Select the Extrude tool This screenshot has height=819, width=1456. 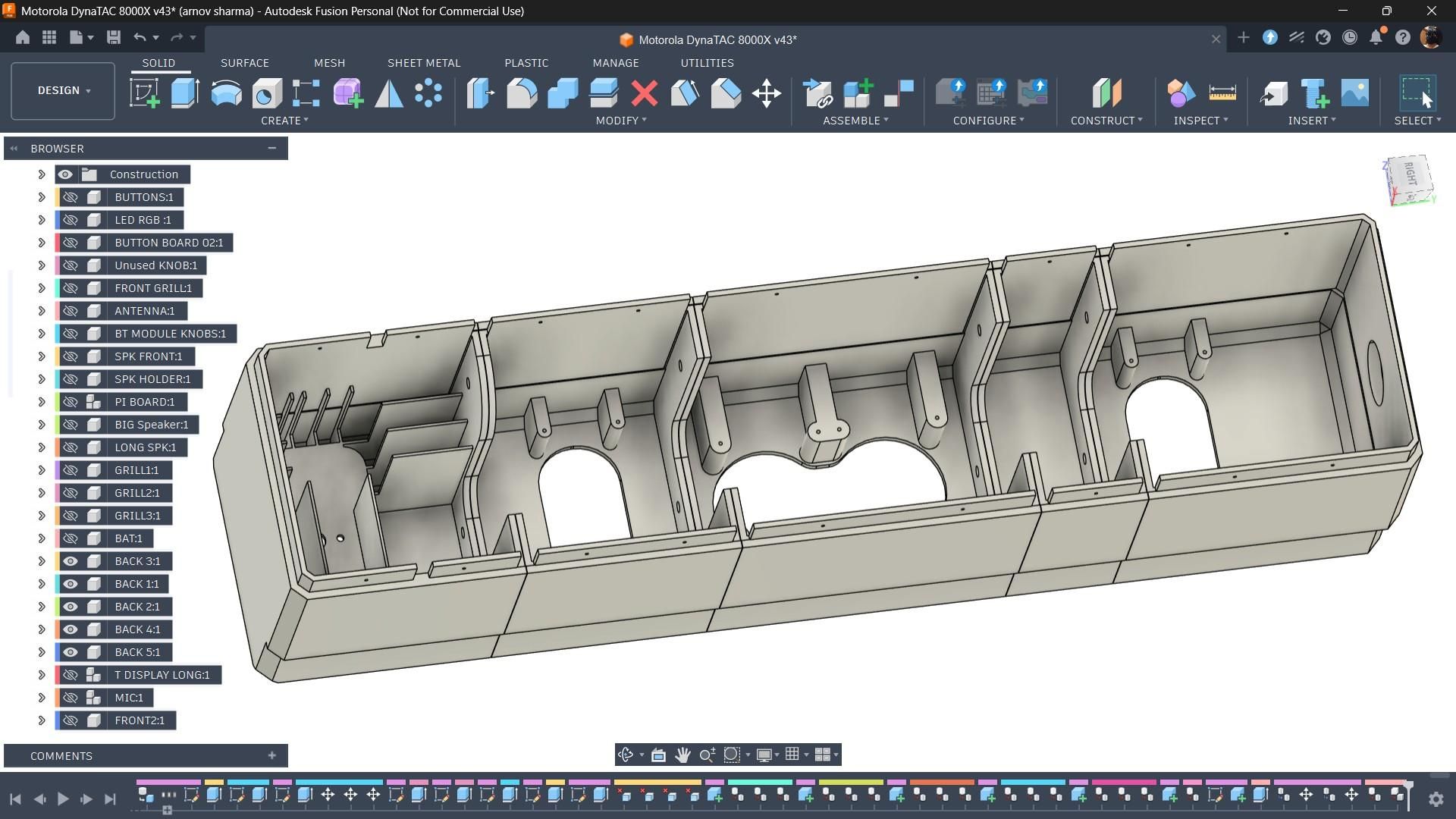coord(185,93)
